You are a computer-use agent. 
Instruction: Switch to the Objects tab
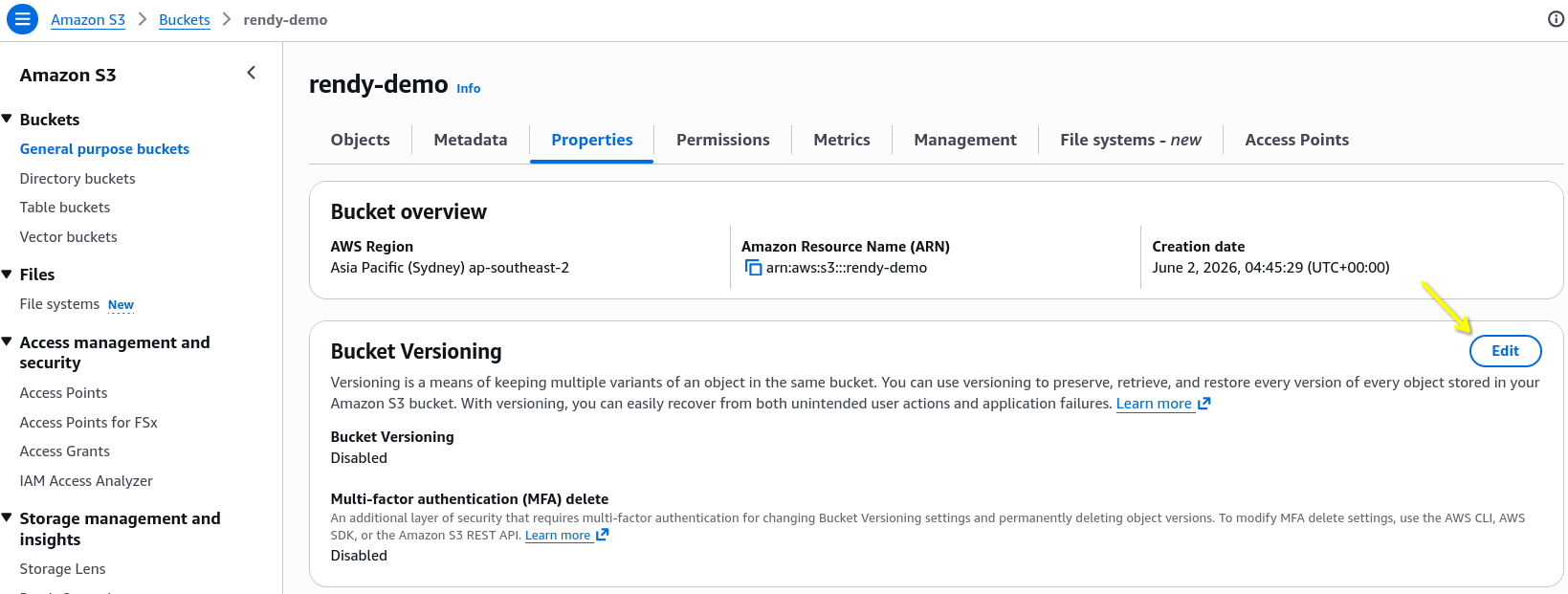(x=361, y=140)
